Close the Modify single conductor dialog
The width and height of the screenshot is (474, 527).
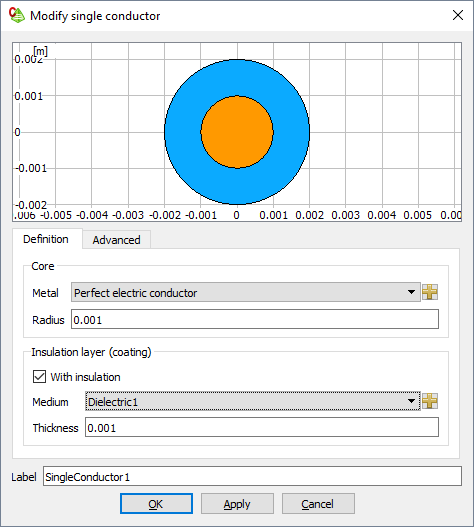458,15
